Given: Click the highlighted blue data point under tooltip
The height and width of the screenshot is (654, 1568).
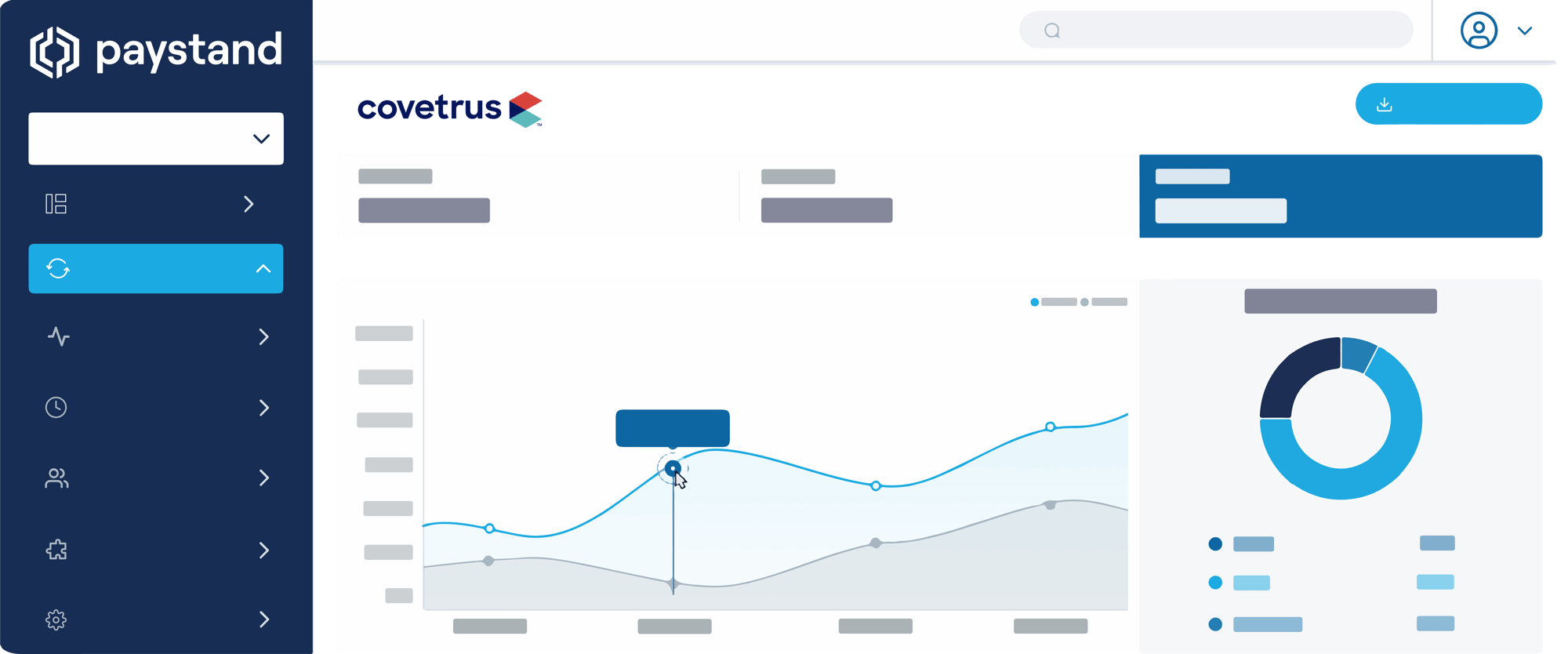Looking at the screenshot, I should coord(673,468).
